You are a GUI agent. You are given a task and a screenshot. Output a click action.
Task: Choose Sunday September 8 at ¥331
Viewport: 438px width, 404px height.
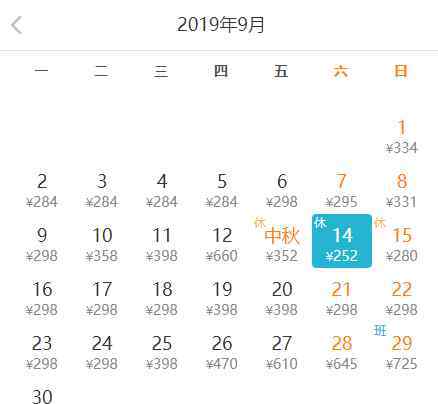tap(401, 191)
